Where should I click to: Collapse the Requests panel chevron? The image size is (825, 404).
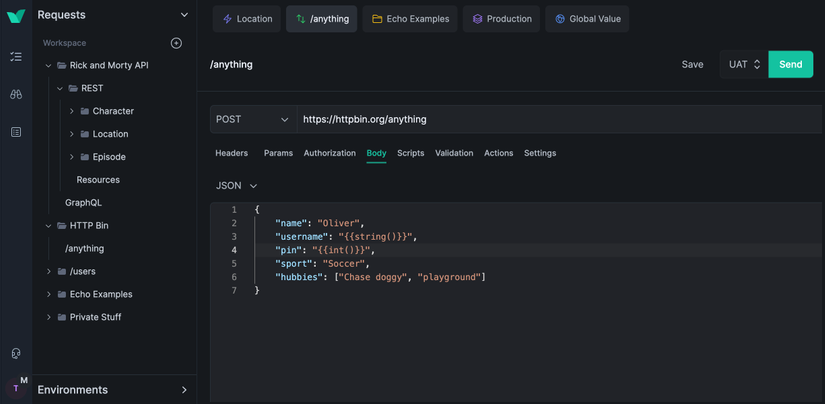coord(184,15)
